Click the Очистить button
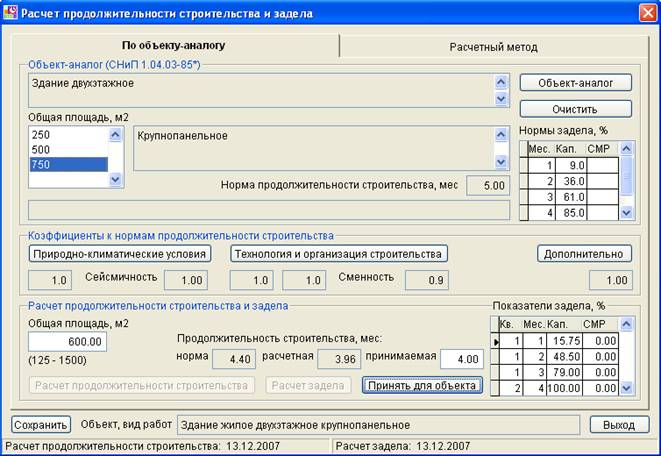 [575, 108]
